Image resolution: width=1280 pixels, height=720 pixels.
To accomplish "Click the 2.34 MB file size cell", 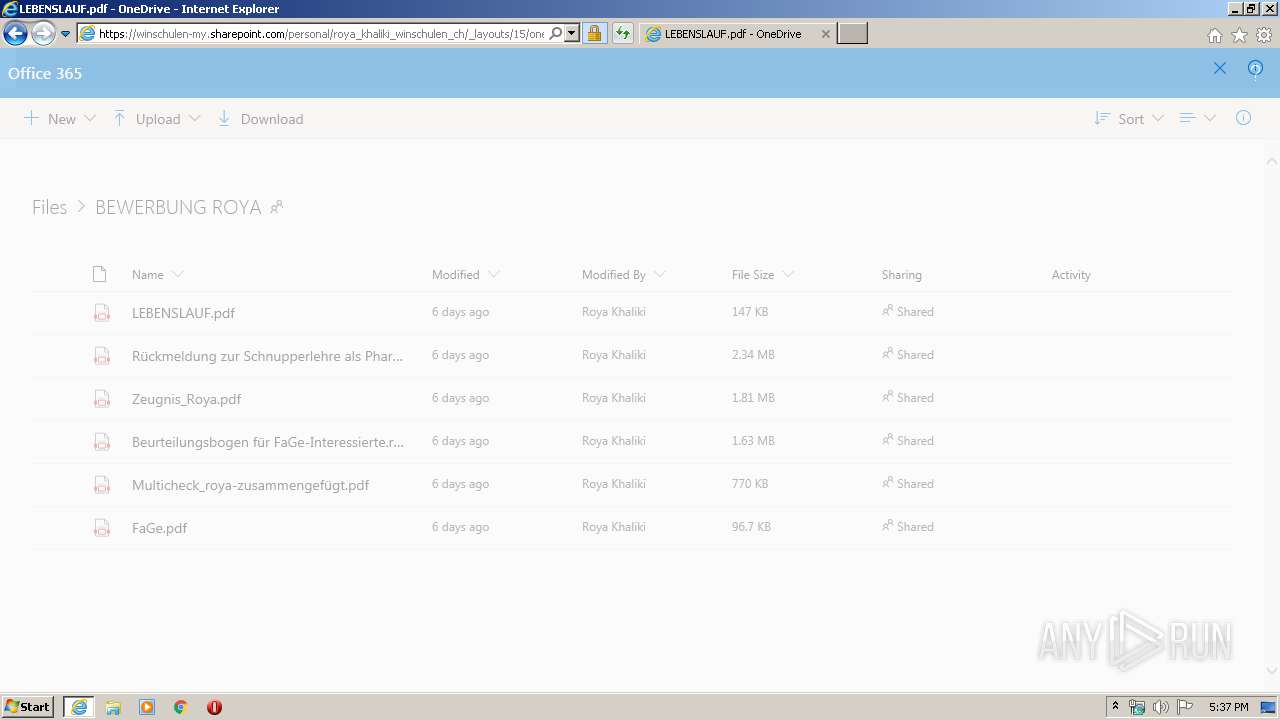I will 753,355.
